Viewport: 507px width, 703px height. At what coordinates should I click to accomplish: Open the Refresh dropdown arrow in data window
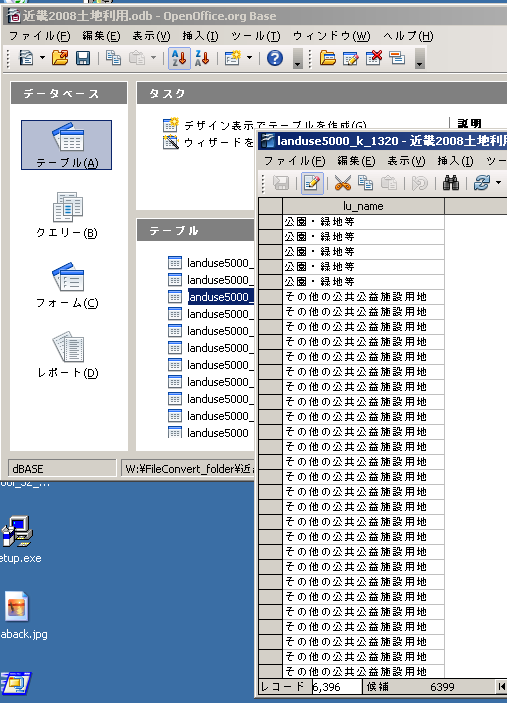[498, 183]
